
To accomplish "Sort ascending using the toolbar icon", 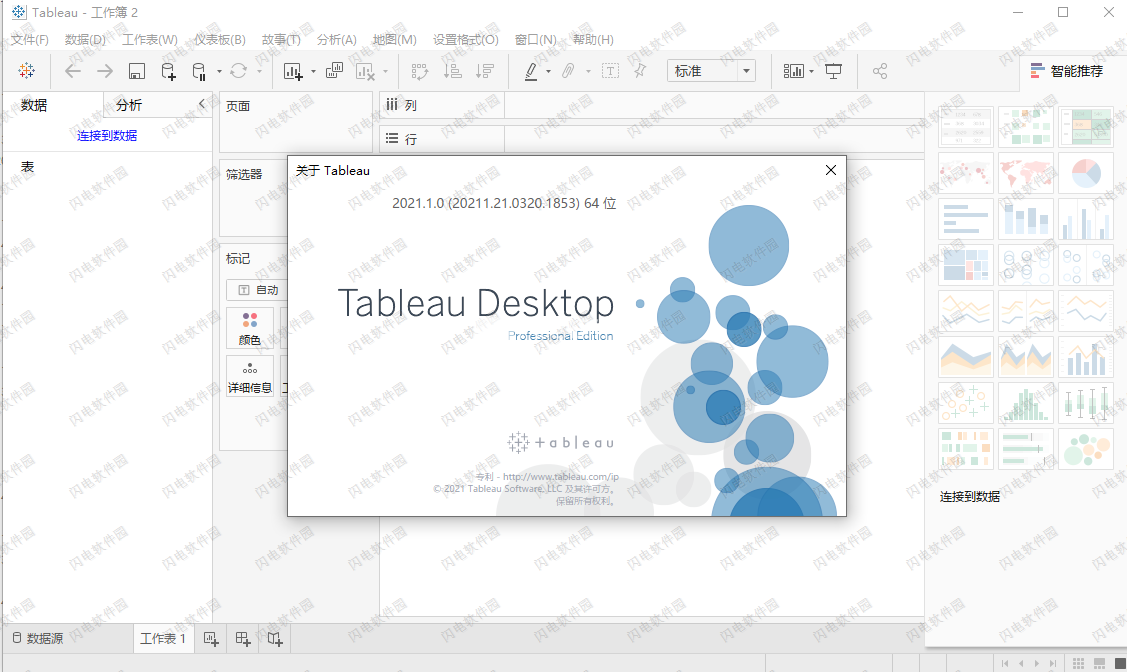I will click(453, 70).
